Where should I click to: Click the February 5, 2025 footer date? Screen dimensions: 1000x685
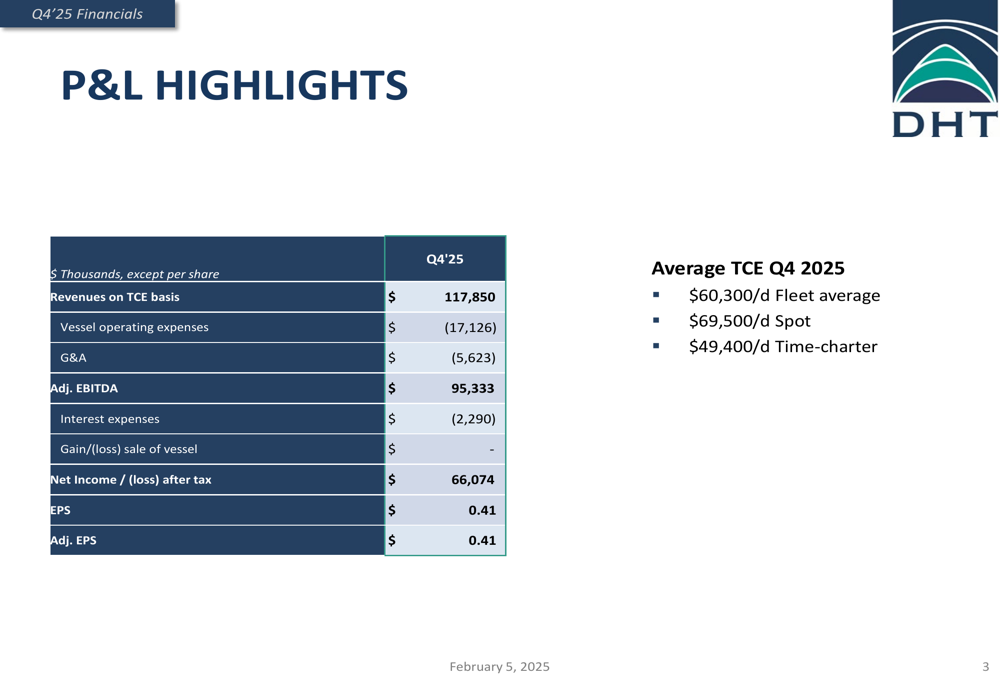499,667
